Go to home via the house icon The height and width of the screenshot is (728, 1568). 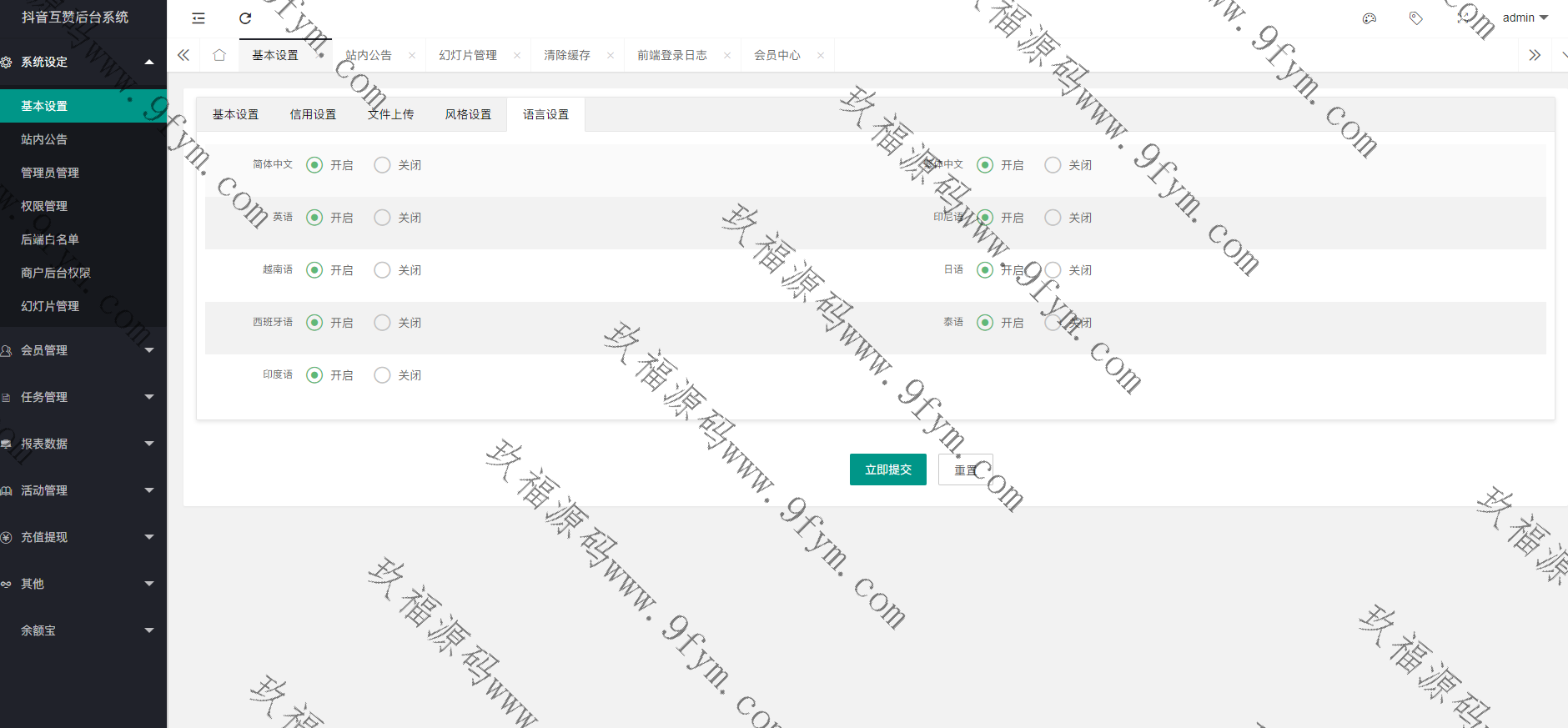pyautogui.click(x=219, y=55)
